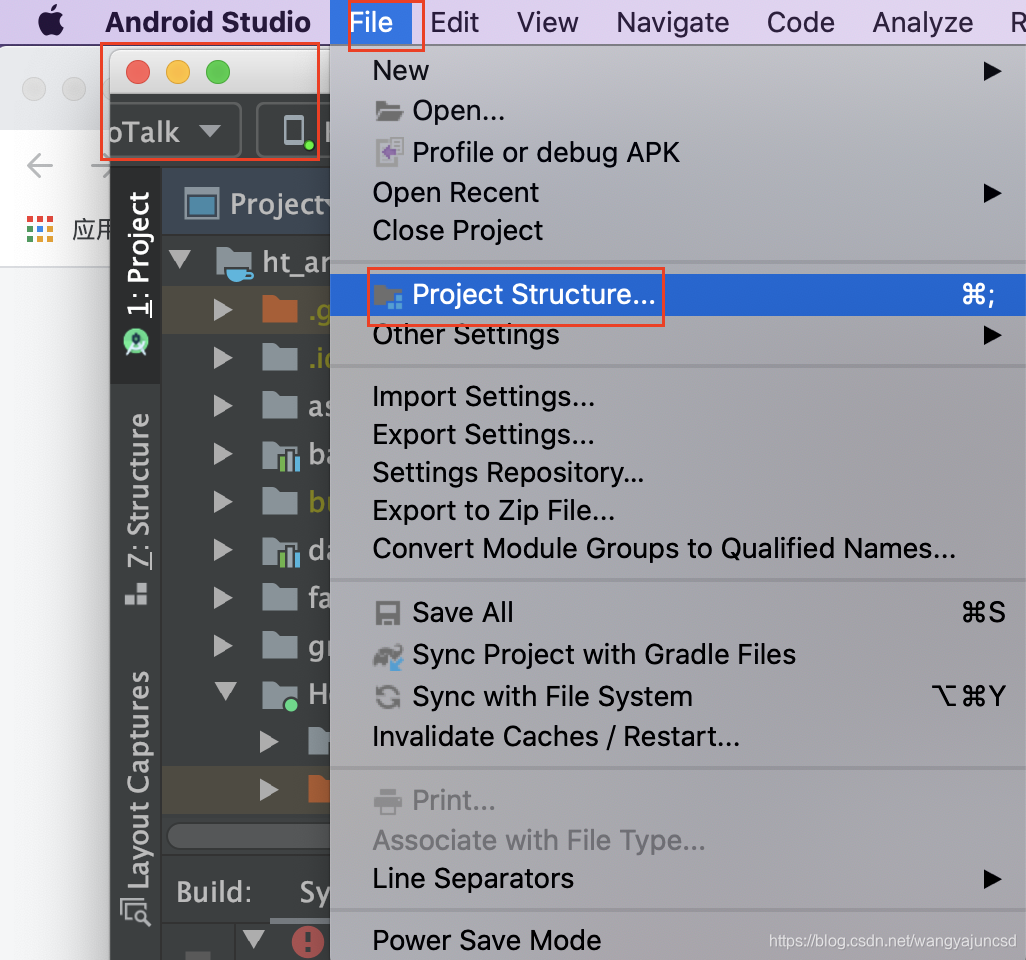The image size is (1026, 960).
Task: Choose Open... from File menu
Action: click(x=678, y=111)
